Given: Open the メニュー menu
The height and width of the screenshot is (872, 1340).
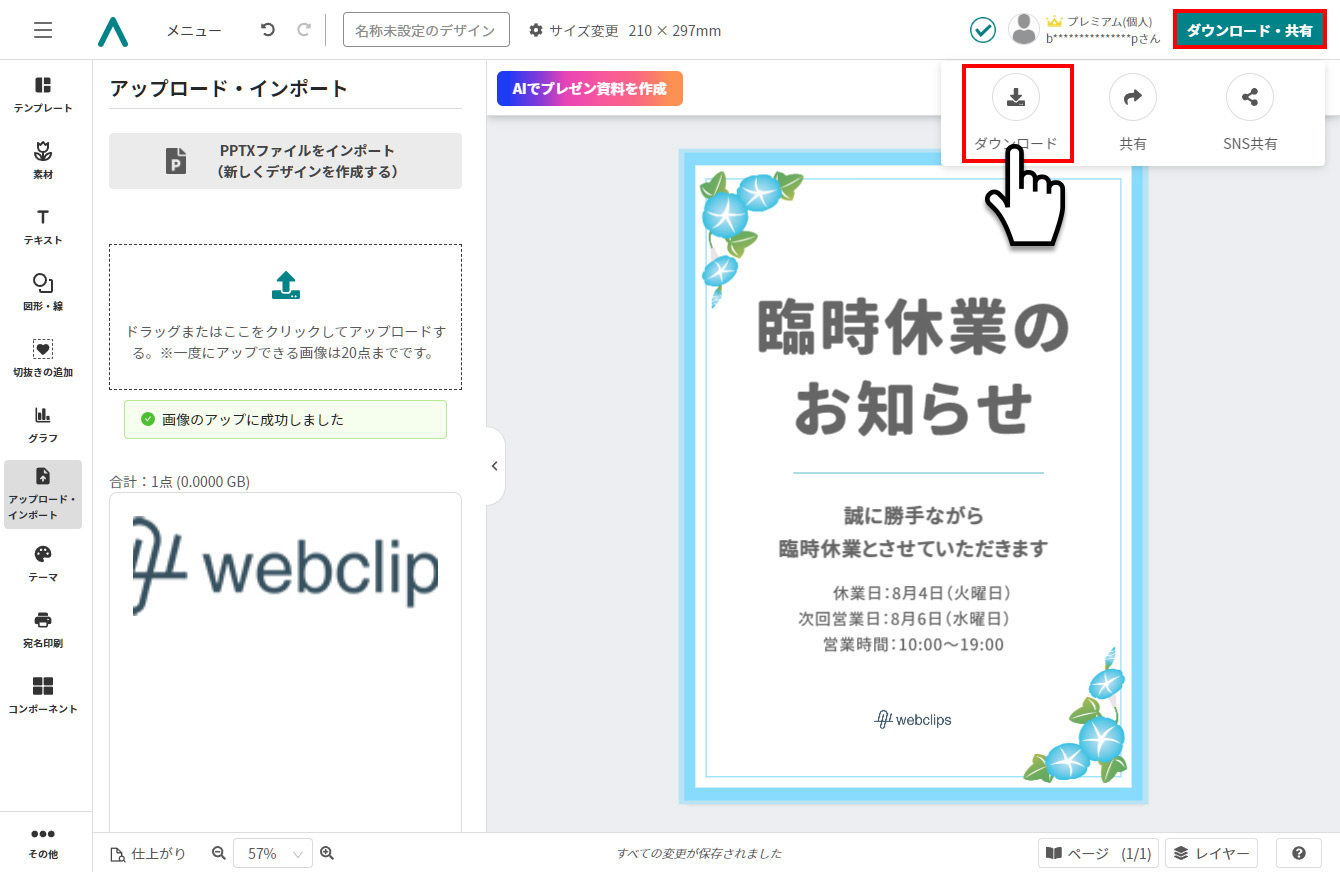Looking at the screenshot, I should (194, 31).
